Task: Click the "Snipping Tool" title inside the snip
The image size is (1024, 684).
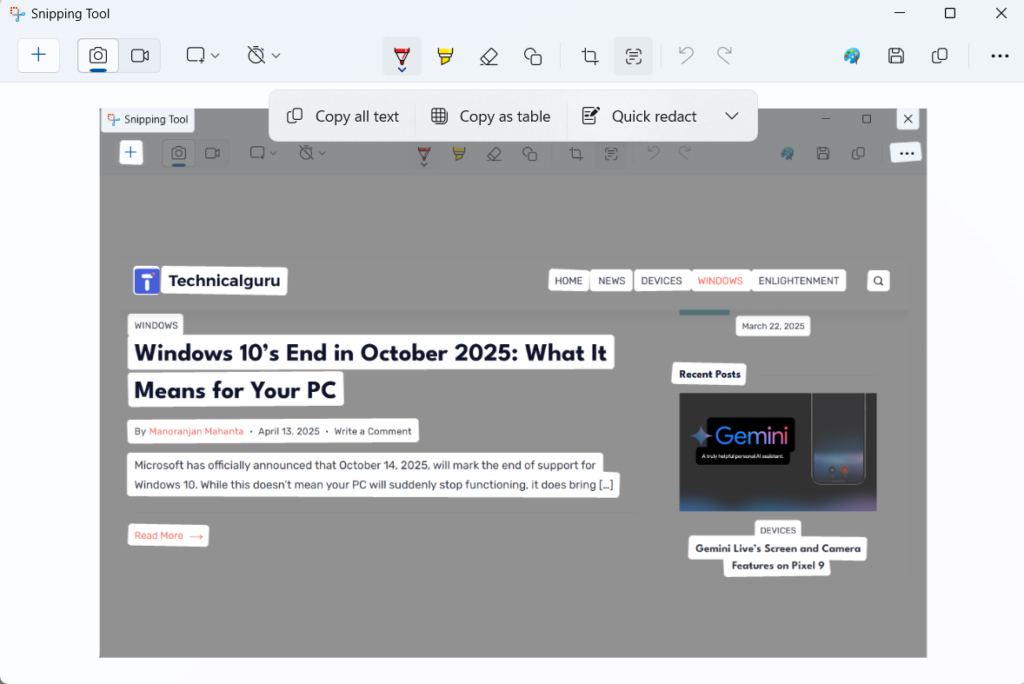Action: 156,120
